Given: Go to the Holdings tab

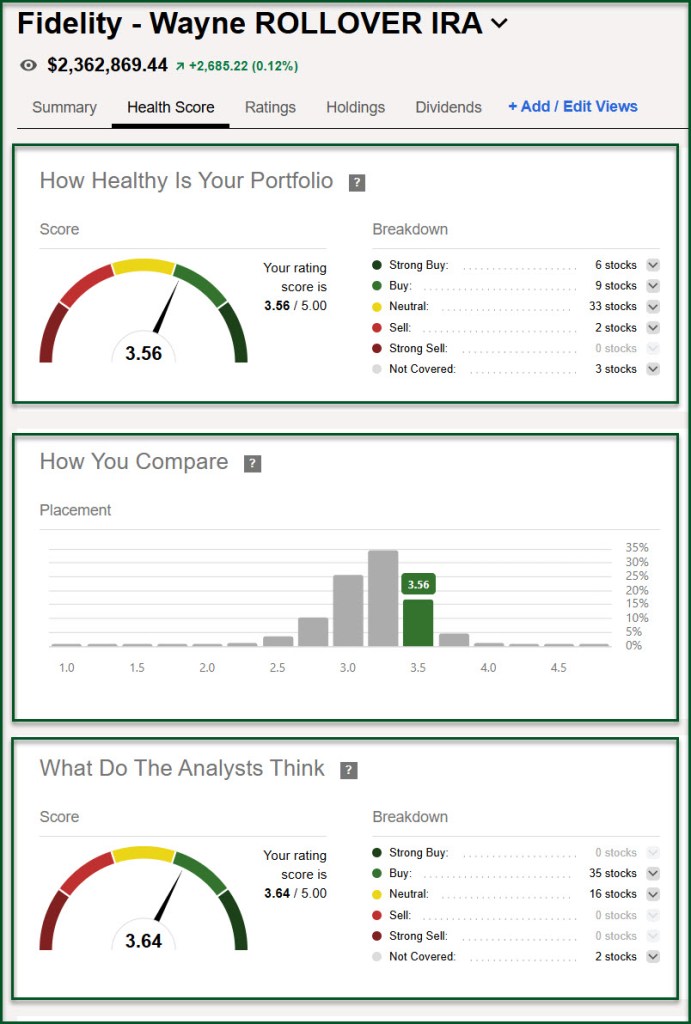Looking at the screenshot, I should pos(355,108).
